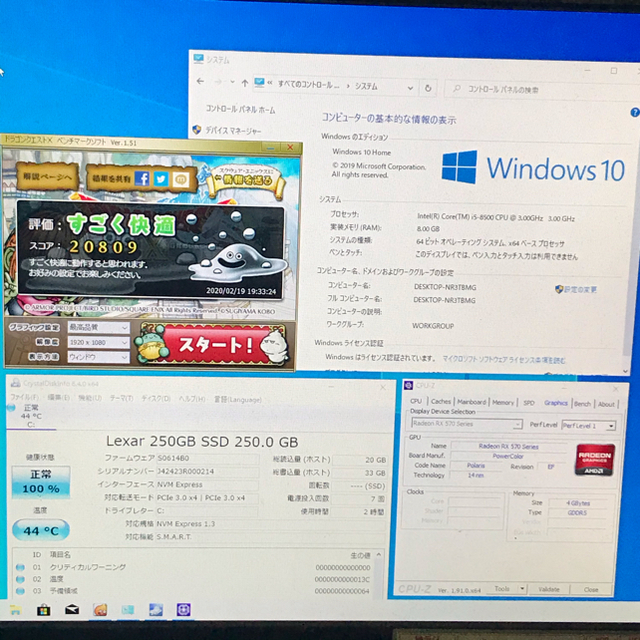This screenshot has height=640, width=640.
Task: Open the Radeon RX 570 Series device dropdown
Action: coord(467,424)
